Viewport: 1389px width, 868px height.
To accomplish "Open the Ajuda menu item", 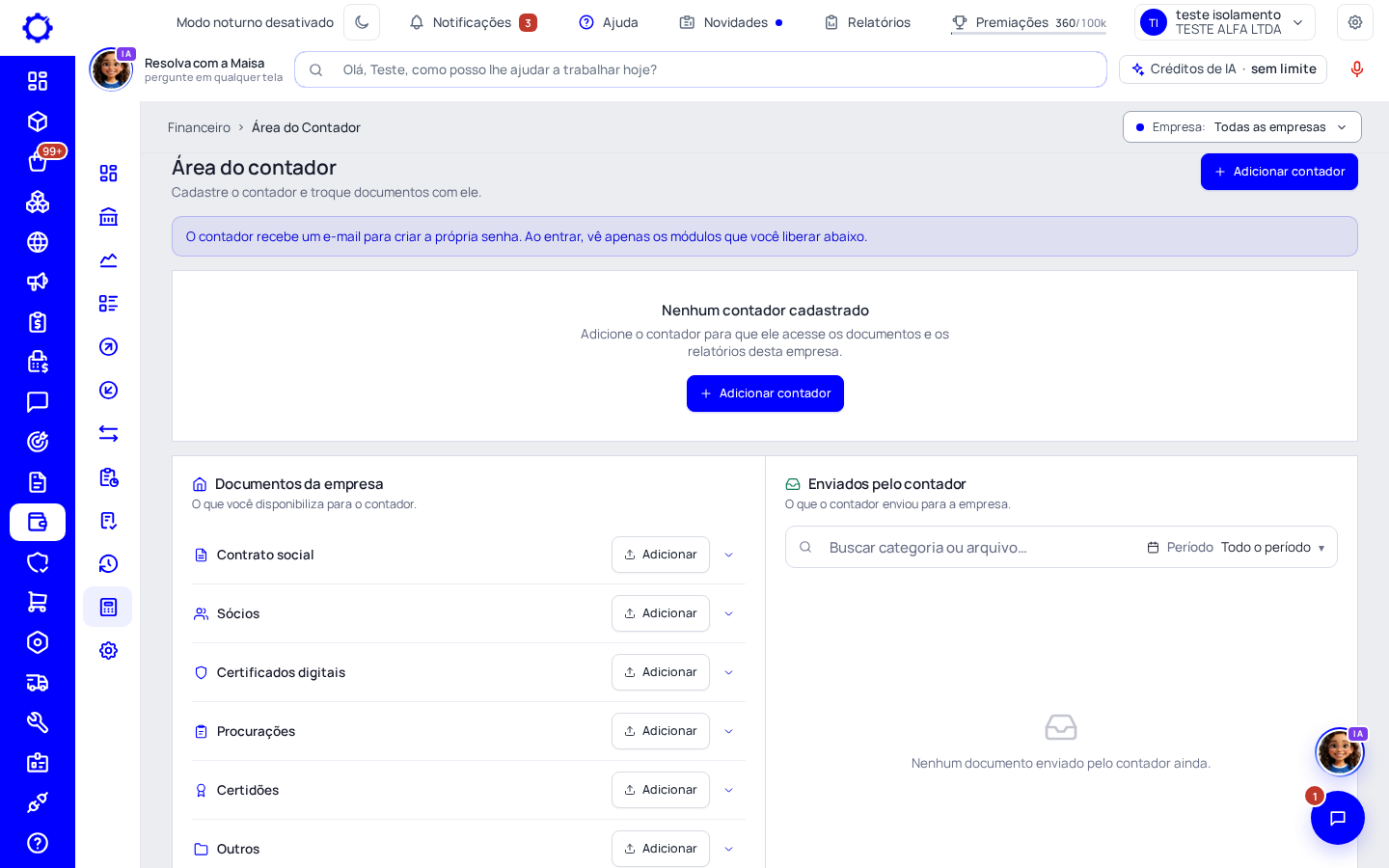I will point(609,22).
